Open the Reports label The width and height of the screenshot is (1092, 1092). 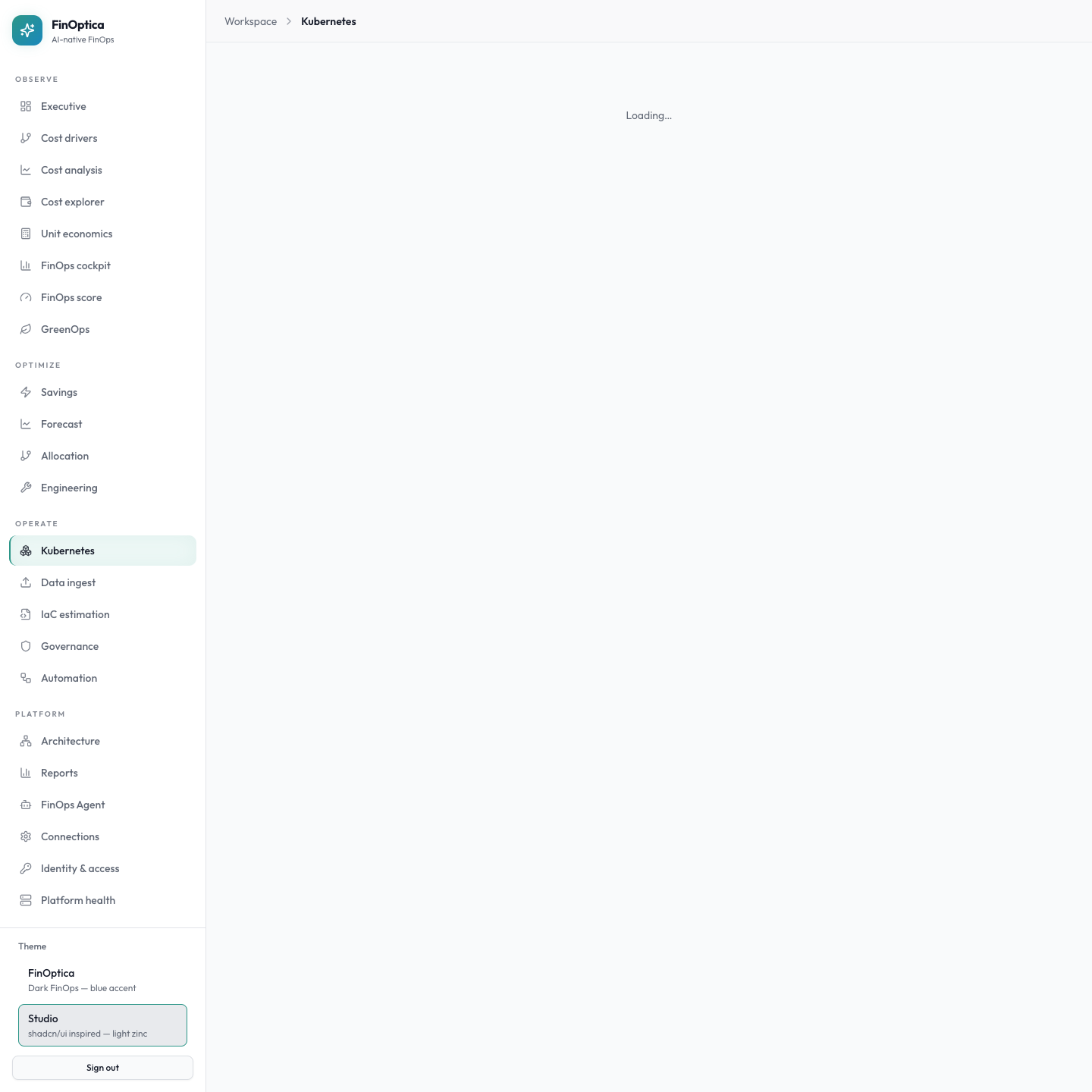coord(59,773)
